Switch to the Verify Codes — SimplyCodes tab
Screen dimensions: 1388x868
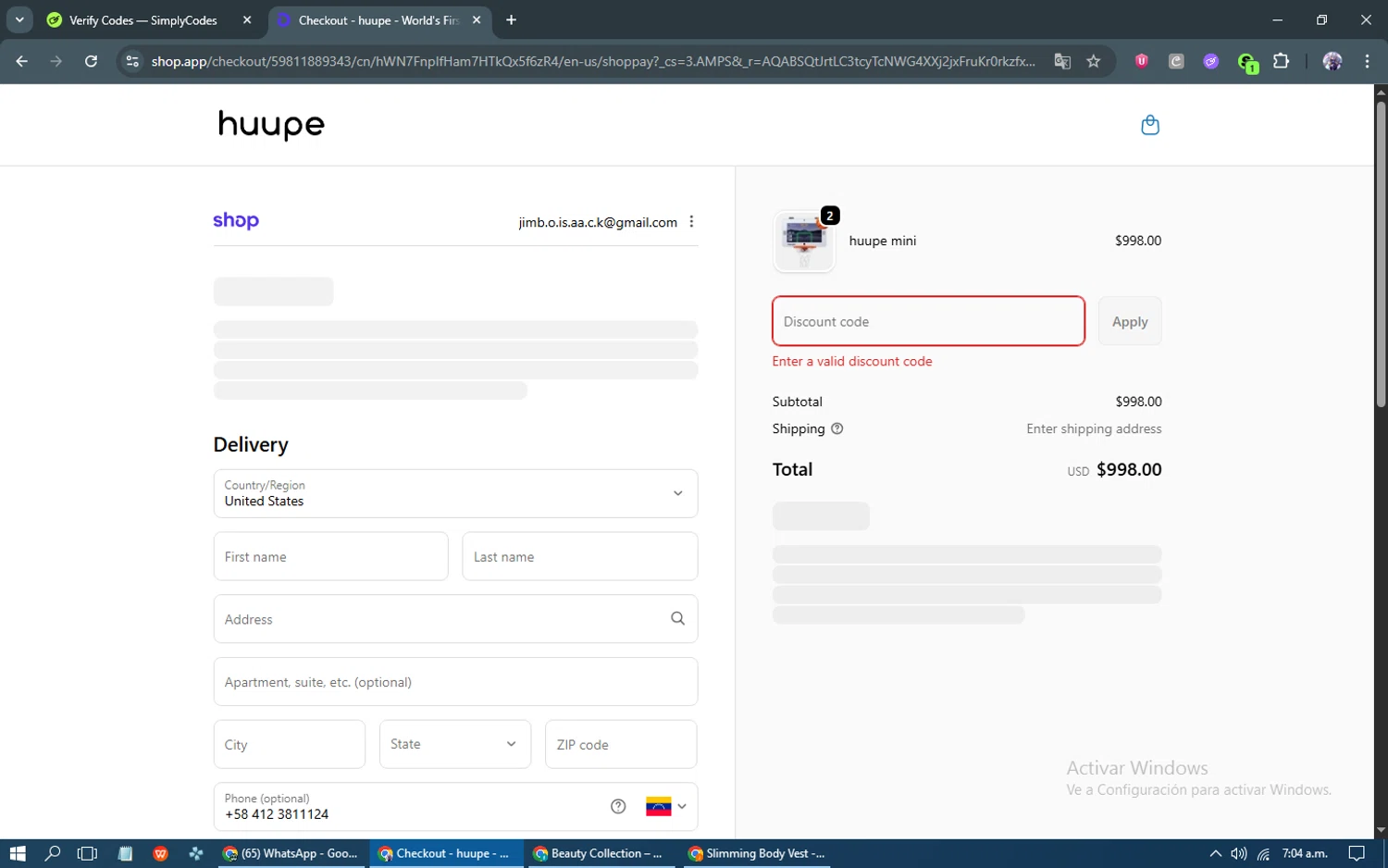(148, 19)
